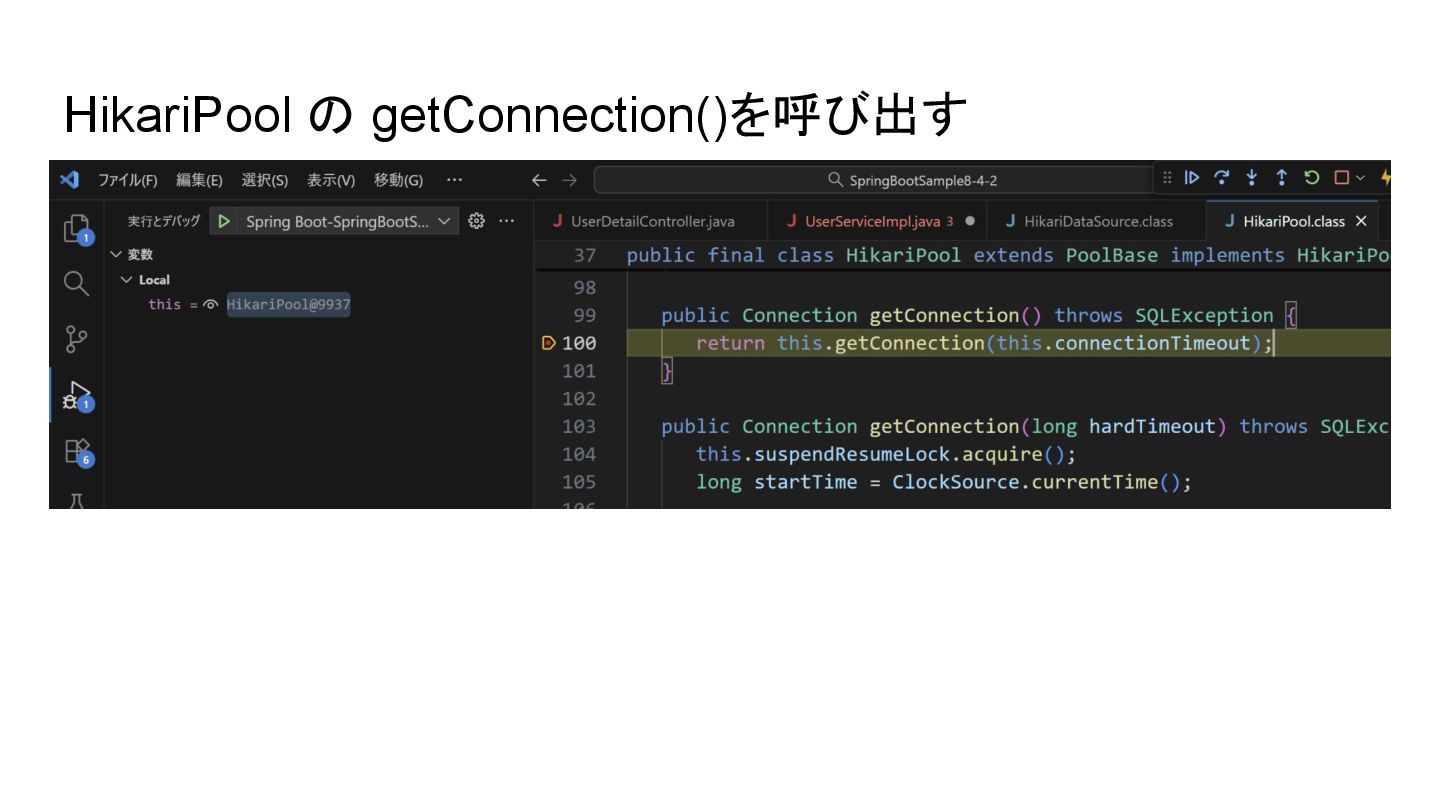Open the Run and Debug view
This screenshot has height=810, width=1440.
point(77,395)
